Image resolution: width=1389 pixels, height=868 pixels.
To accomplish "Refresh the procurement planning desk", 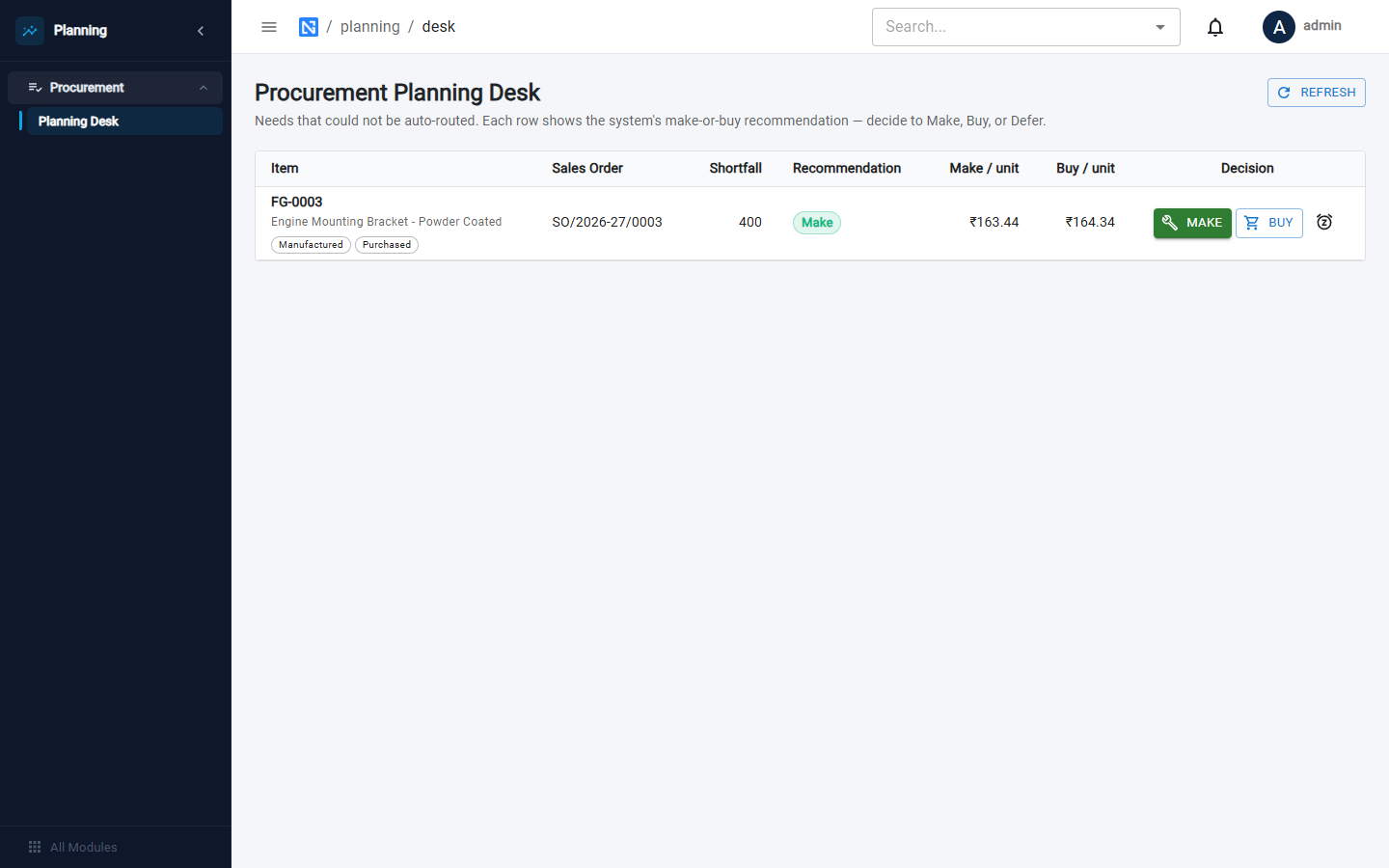I will [x=1317, y=93].
